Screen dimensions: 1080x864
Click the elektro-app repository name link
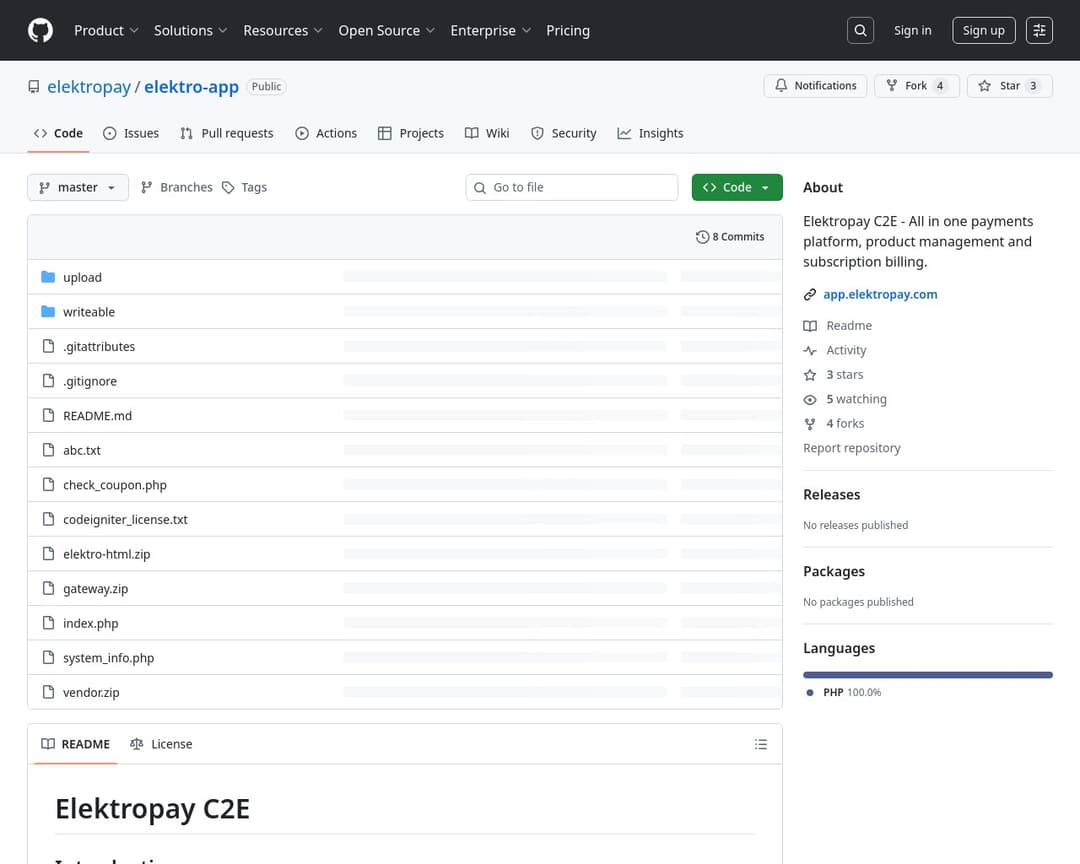(x=191, y=87)
